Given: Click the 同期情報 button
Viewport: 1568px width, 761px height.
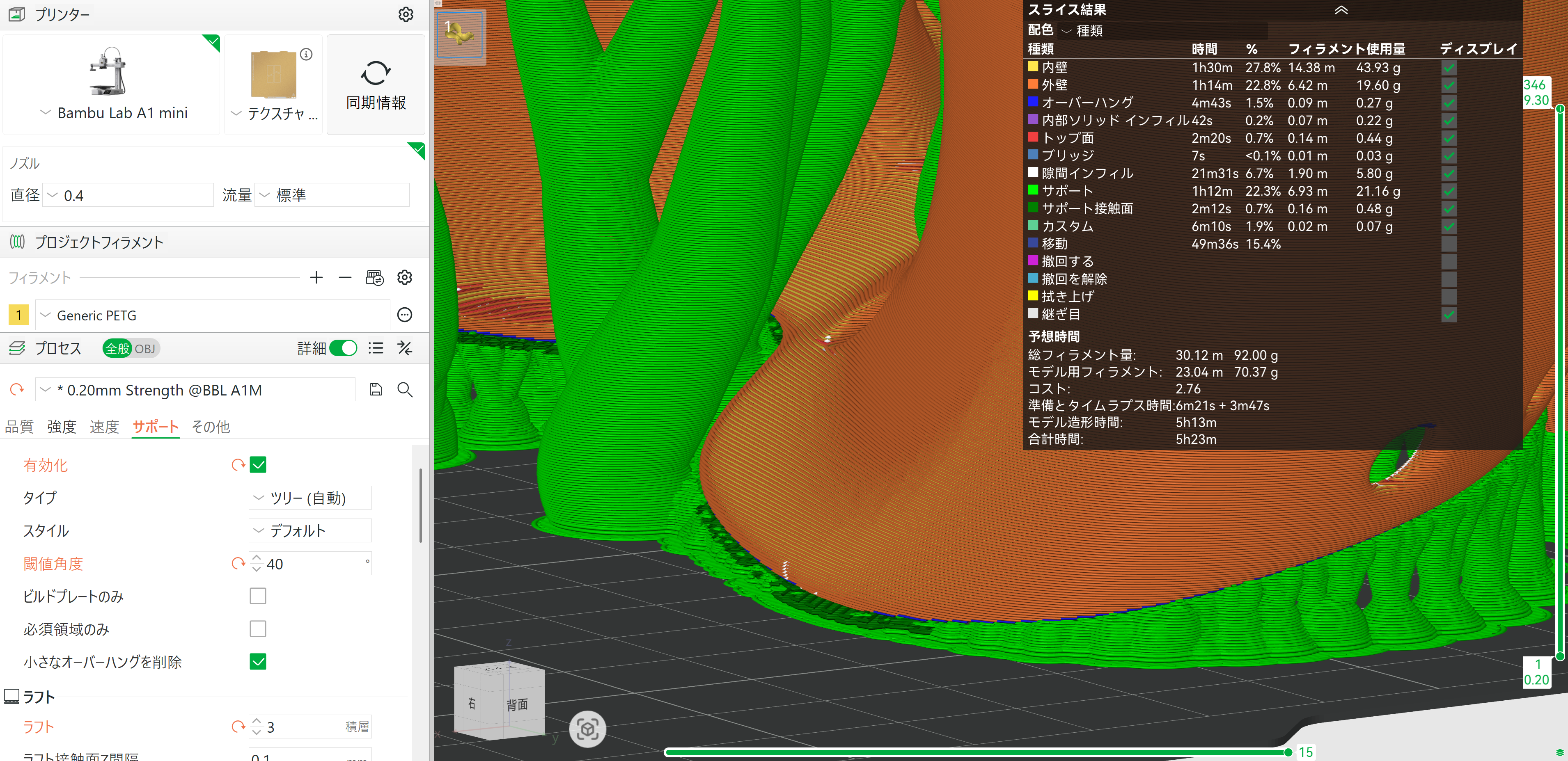Looking at the screenshot, I should [x=376, y=84].
